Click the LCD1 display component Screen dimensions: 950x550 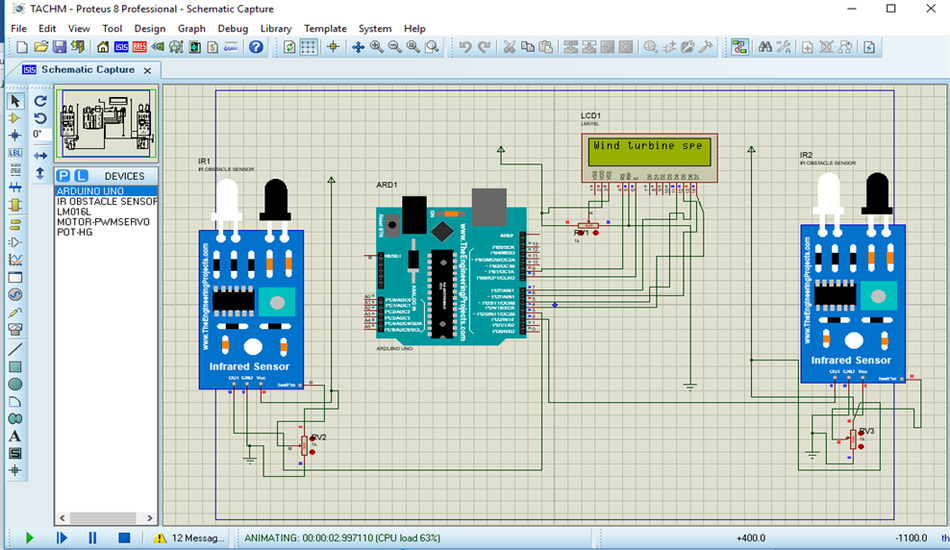[649, 157]
